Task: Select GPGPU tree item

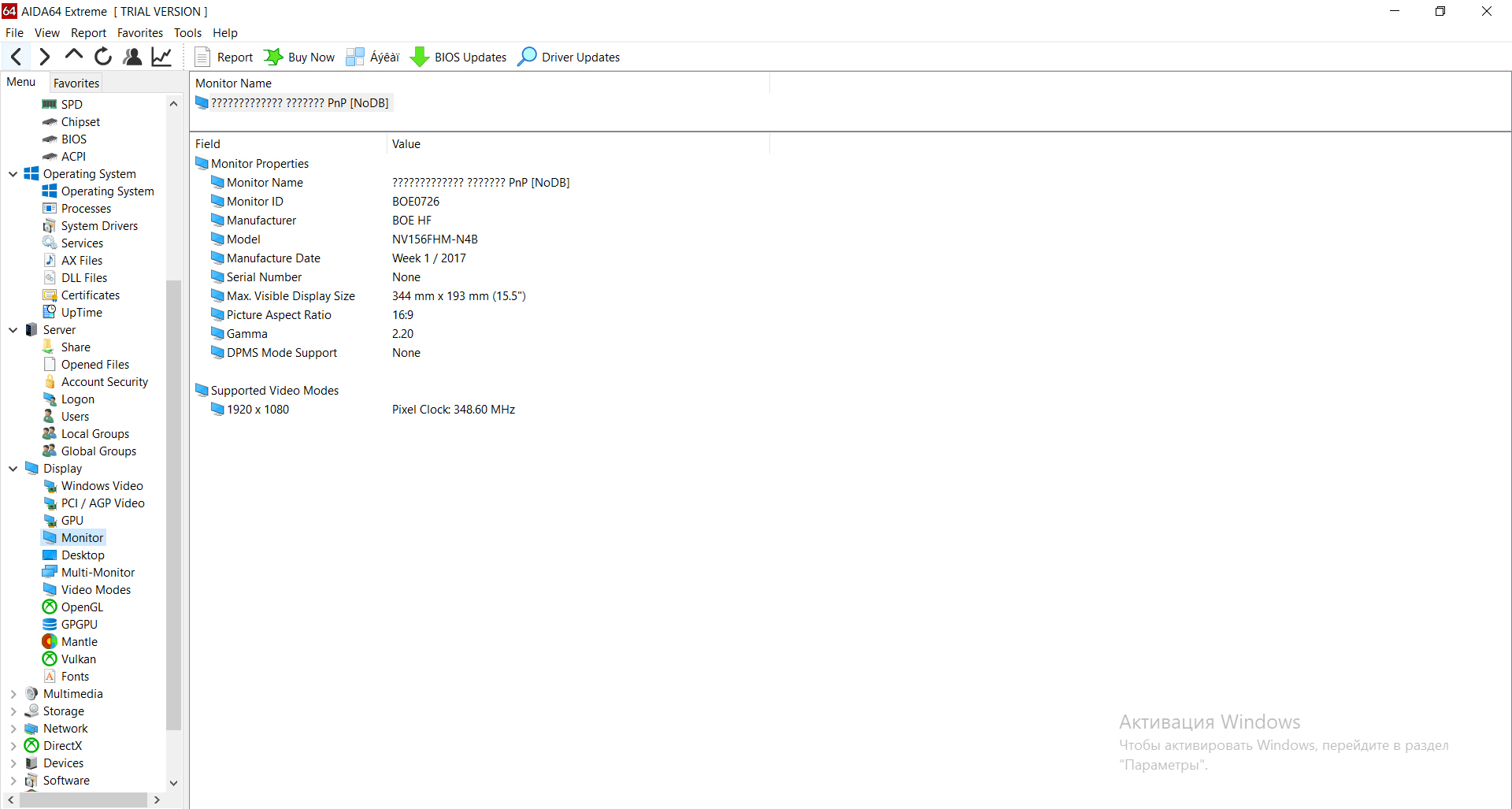Action: (x=70, y=625)
